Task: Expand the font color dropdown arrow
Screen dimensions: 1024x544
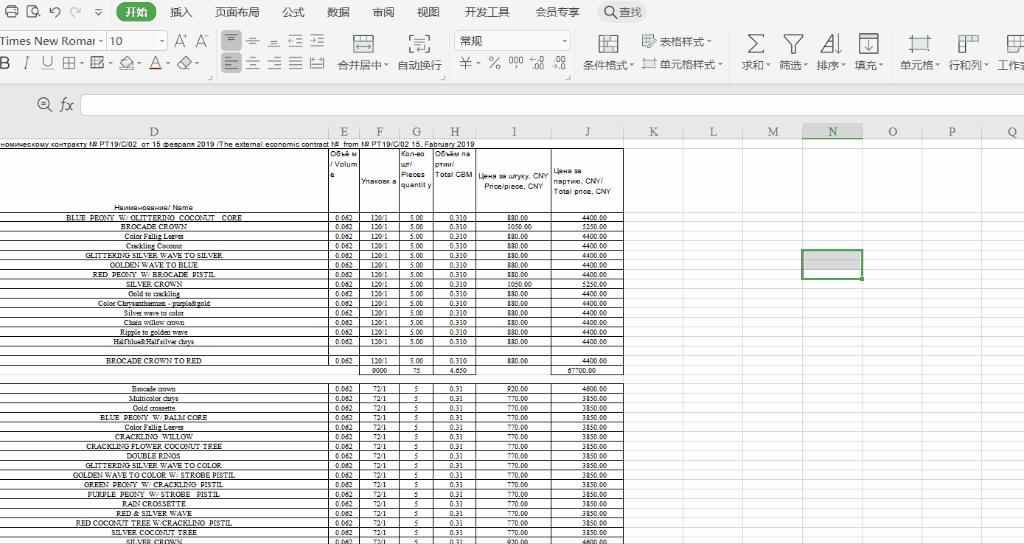Action: 168,64
